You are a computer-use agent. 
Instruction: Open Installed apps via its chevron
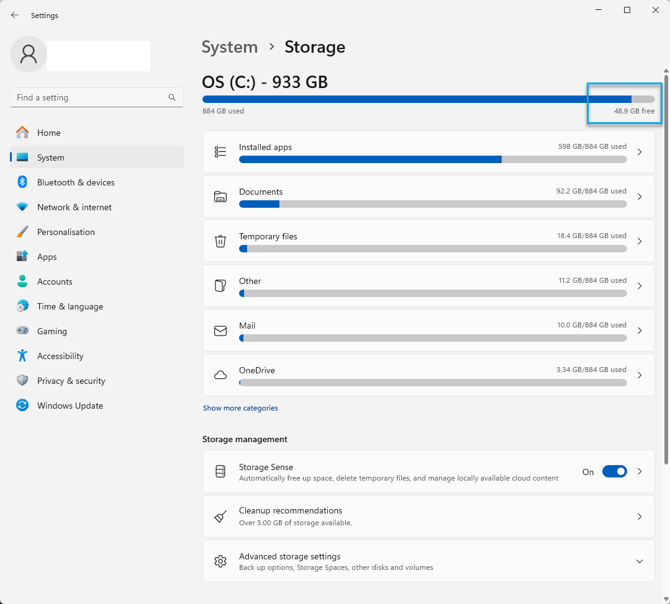pyautogui.click(x=640, y=152)
